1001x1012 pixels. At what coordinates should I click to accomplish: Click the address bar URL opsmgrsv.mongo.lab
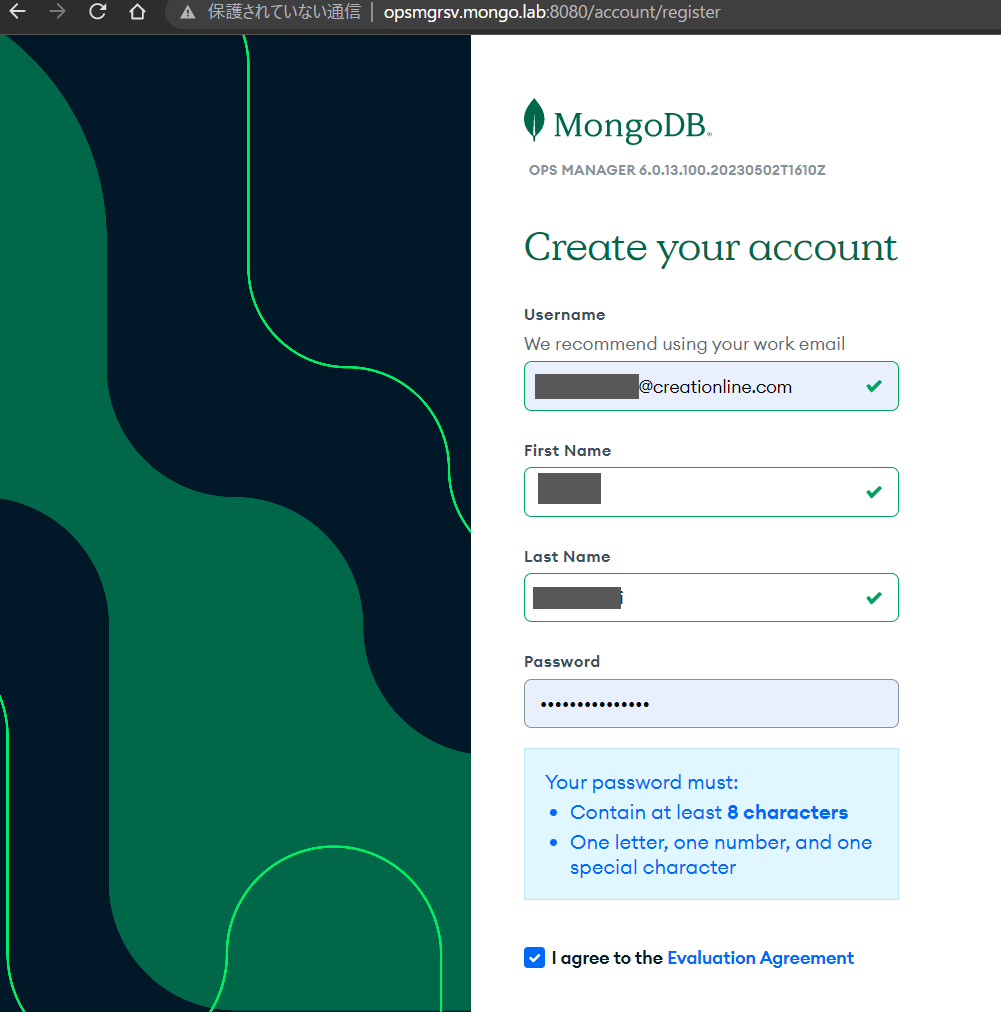(552, 12)
